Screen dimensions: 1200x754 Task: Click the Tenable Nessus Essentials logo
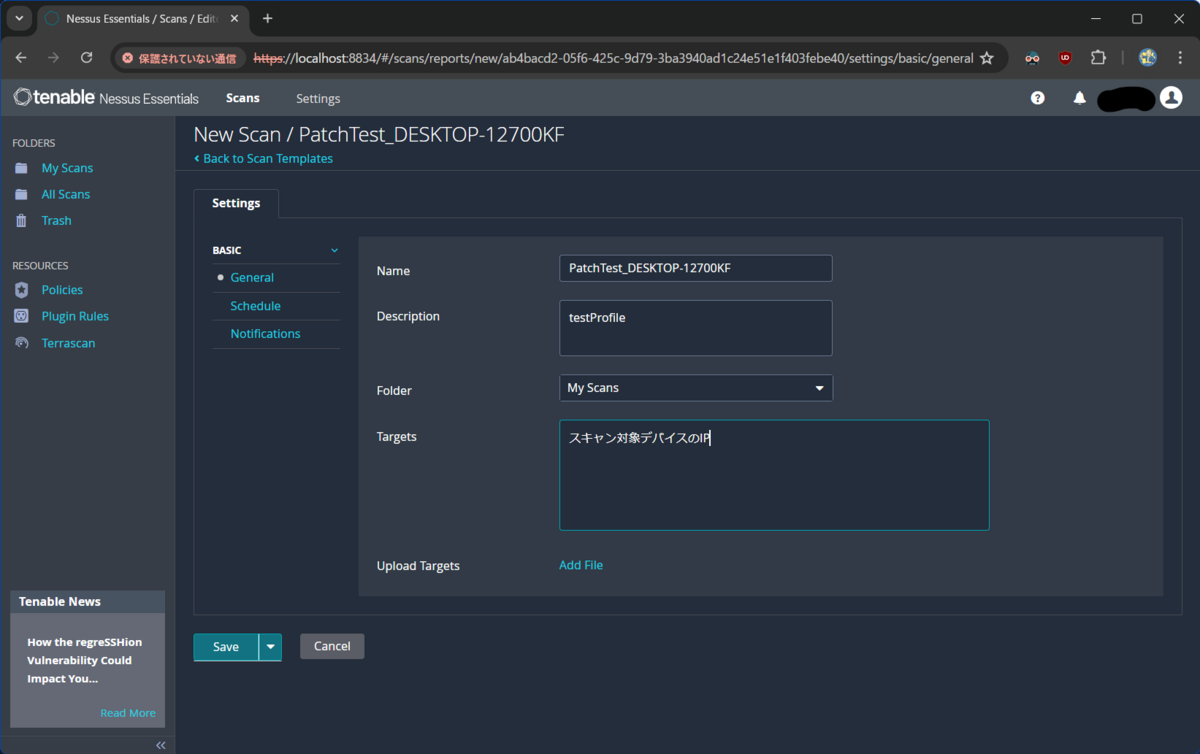tap(106, 98)
